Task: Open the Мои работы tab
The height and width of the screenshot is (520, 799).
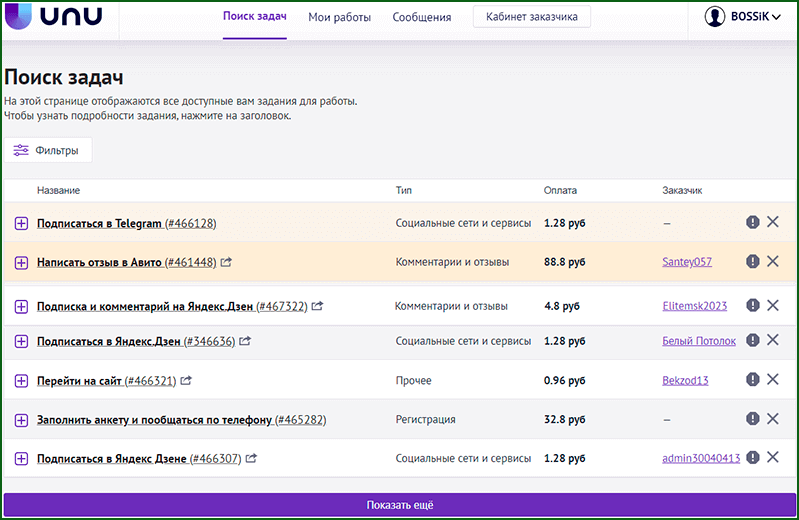Action: (339, 17)
